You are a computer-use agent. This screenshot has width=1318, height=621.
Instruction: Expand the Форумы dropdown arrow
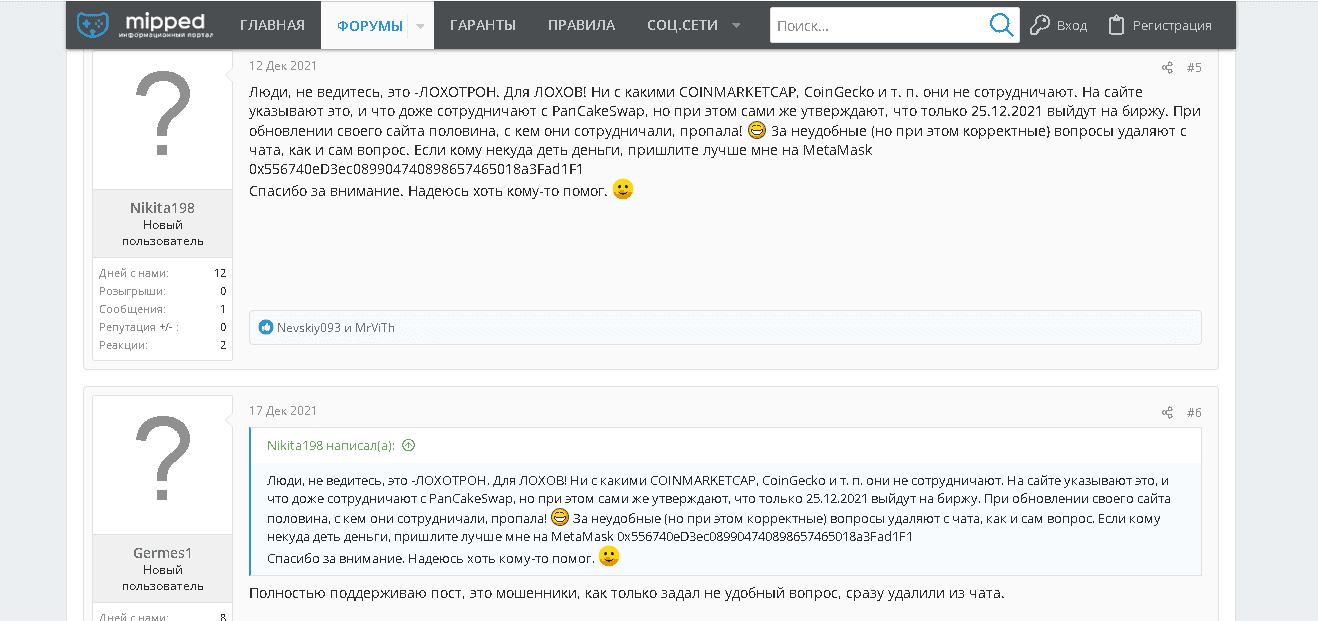click(420, 26)
